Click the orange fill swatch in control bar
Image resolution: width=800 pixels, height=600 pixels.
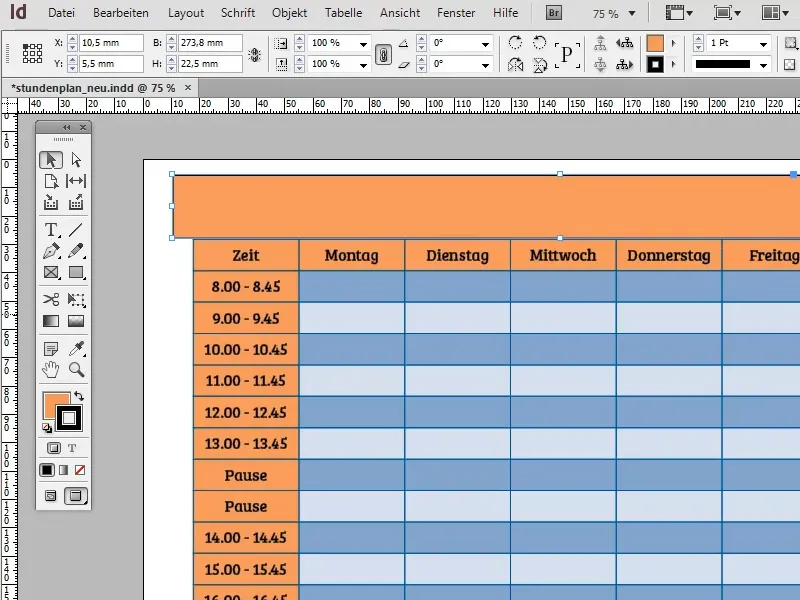(x=655, y=43)
